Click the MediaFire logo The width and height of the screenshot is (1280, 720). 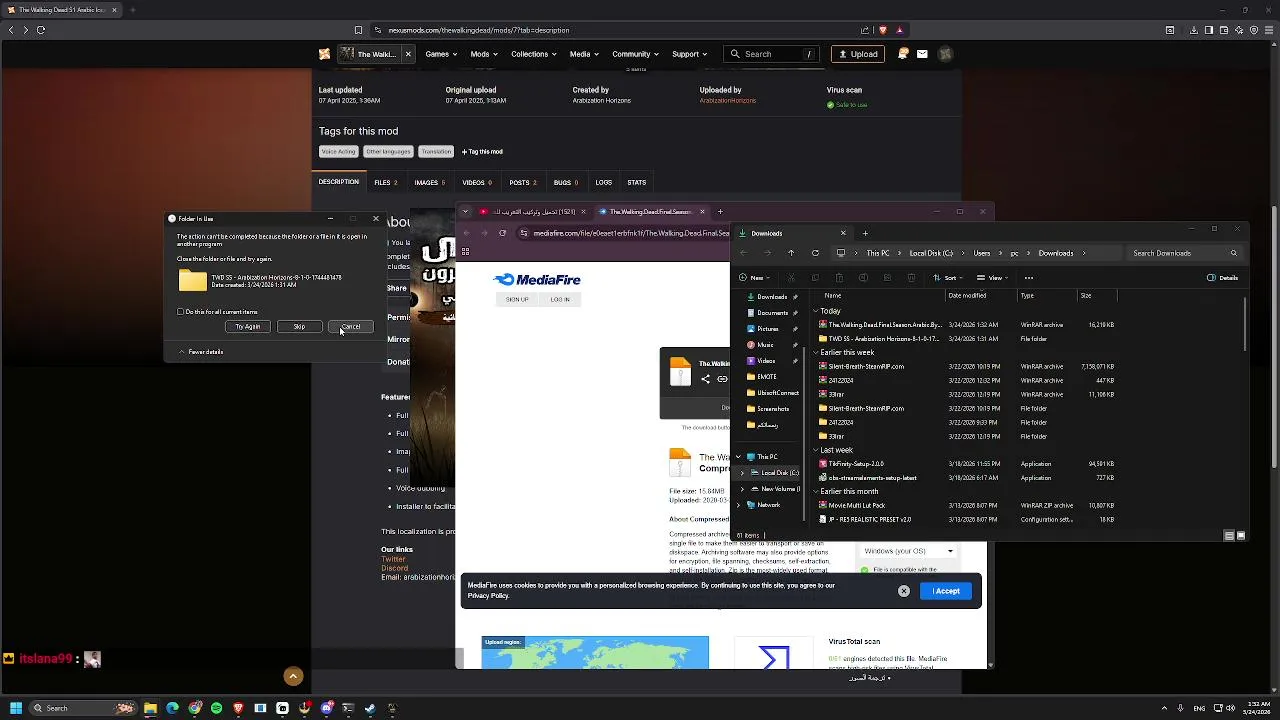(537, 280)
